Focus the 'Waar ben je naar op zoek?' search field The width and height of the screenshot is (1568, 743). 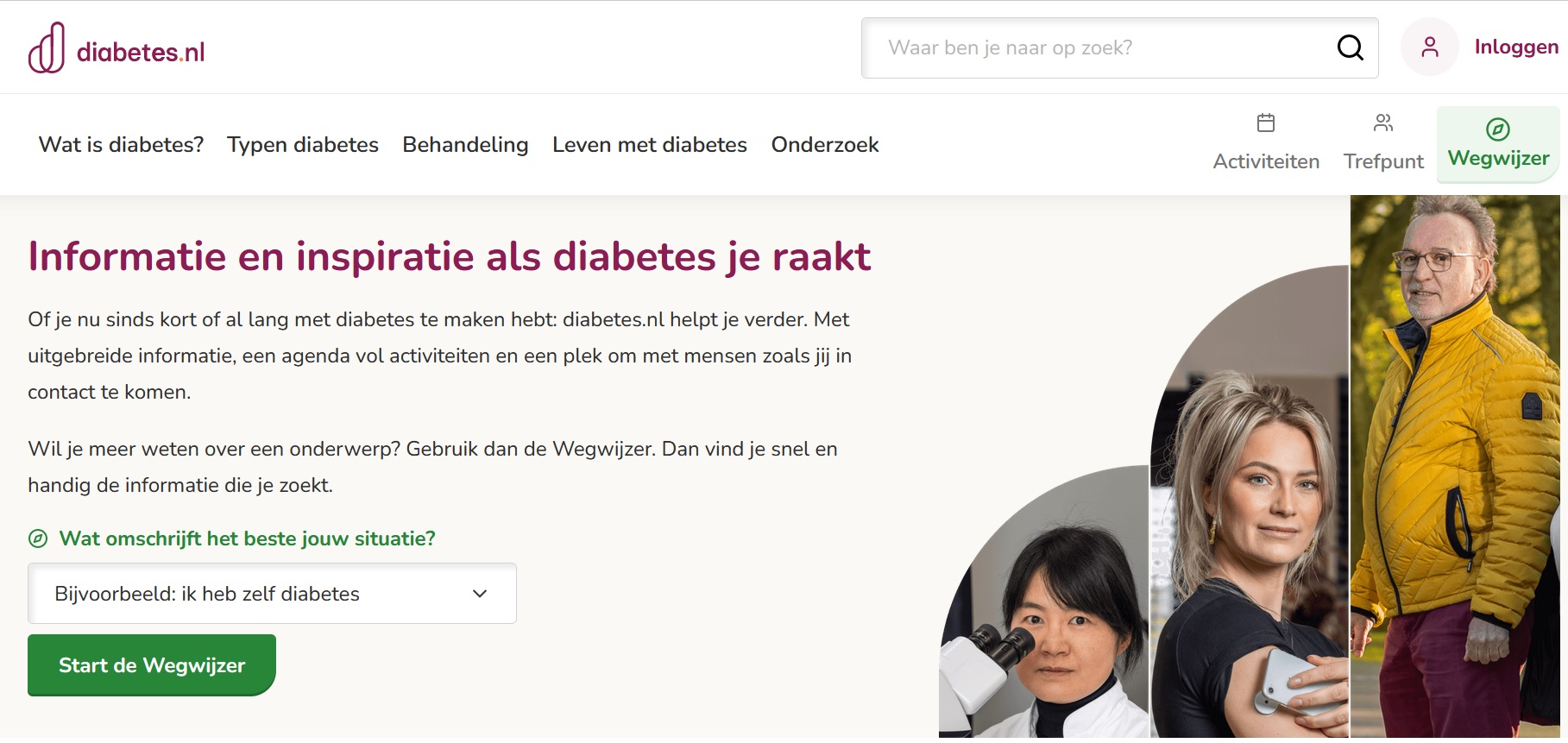pos(1105,47)
